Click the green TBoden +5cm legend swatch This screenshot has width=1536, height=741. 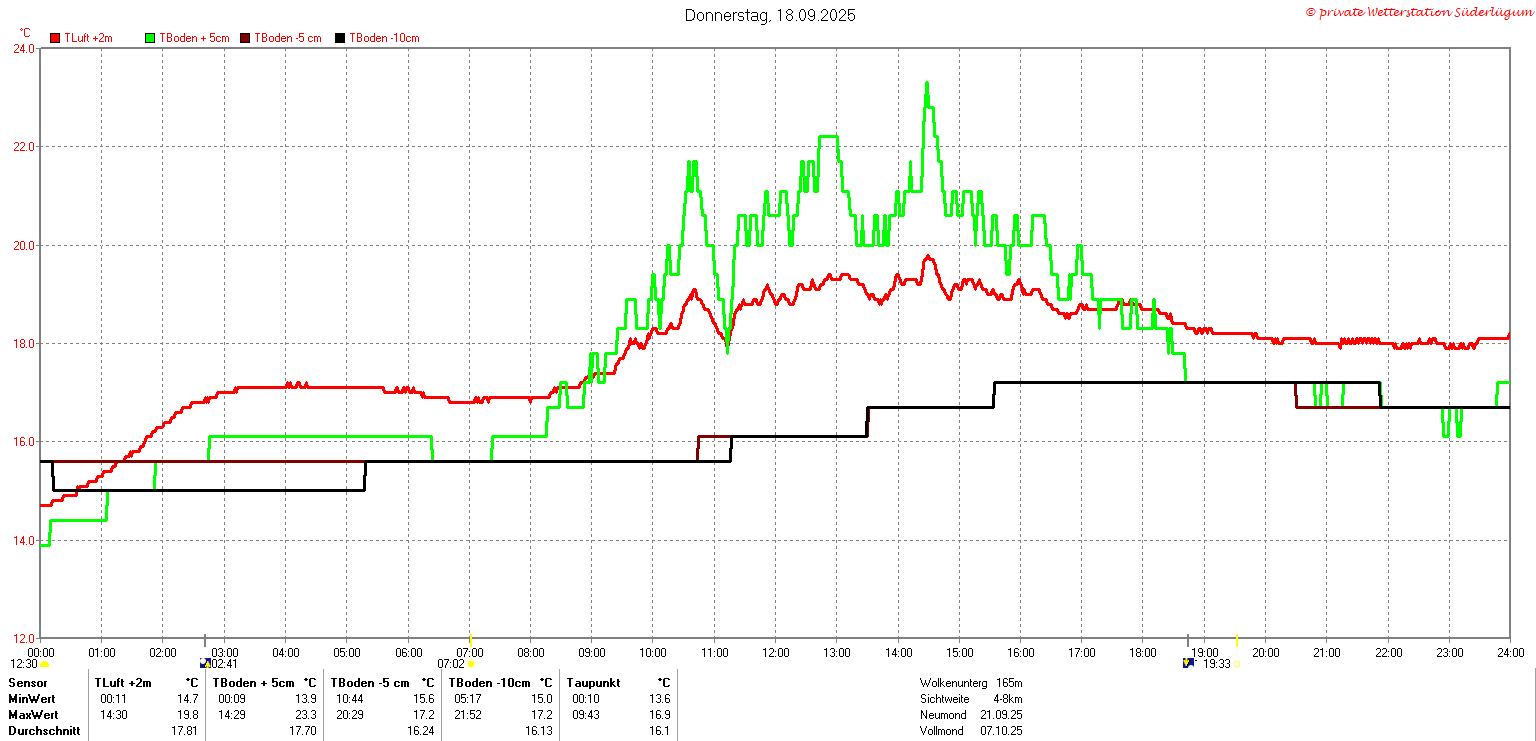151,38
